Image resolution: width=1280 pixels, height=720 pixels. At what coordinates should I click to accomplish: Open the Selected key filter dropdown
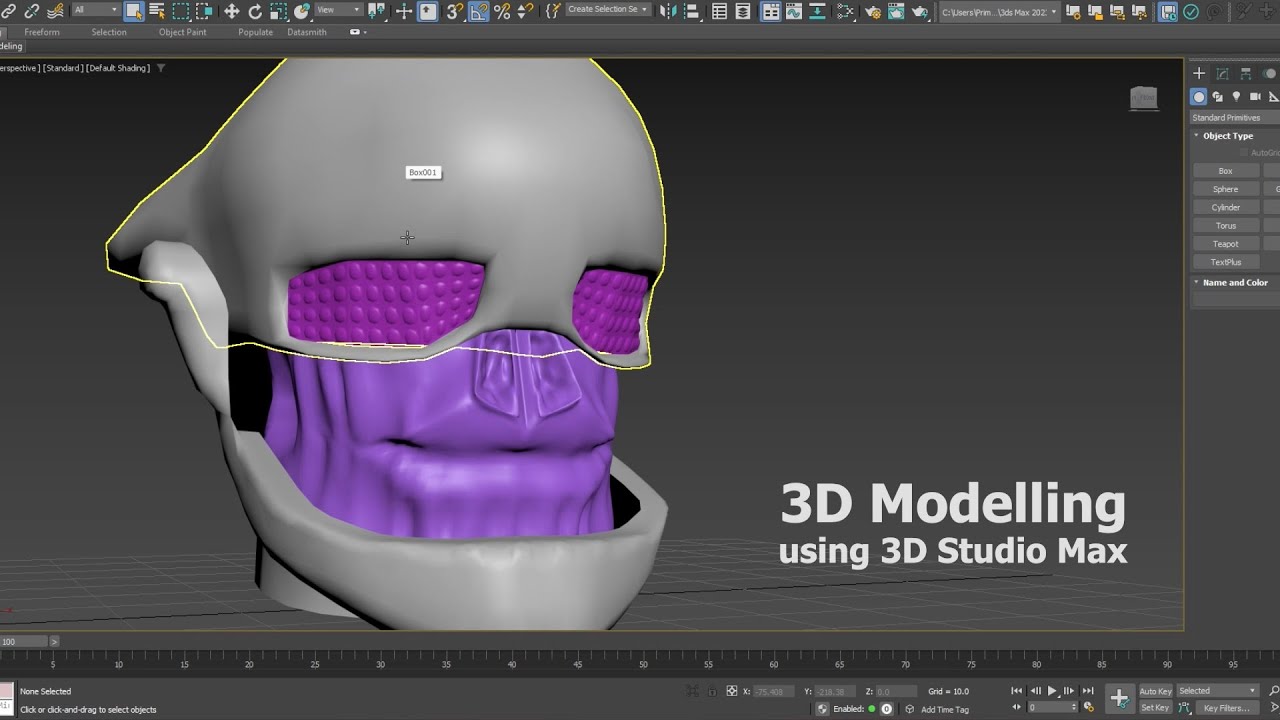click(x=1218, y=691)
